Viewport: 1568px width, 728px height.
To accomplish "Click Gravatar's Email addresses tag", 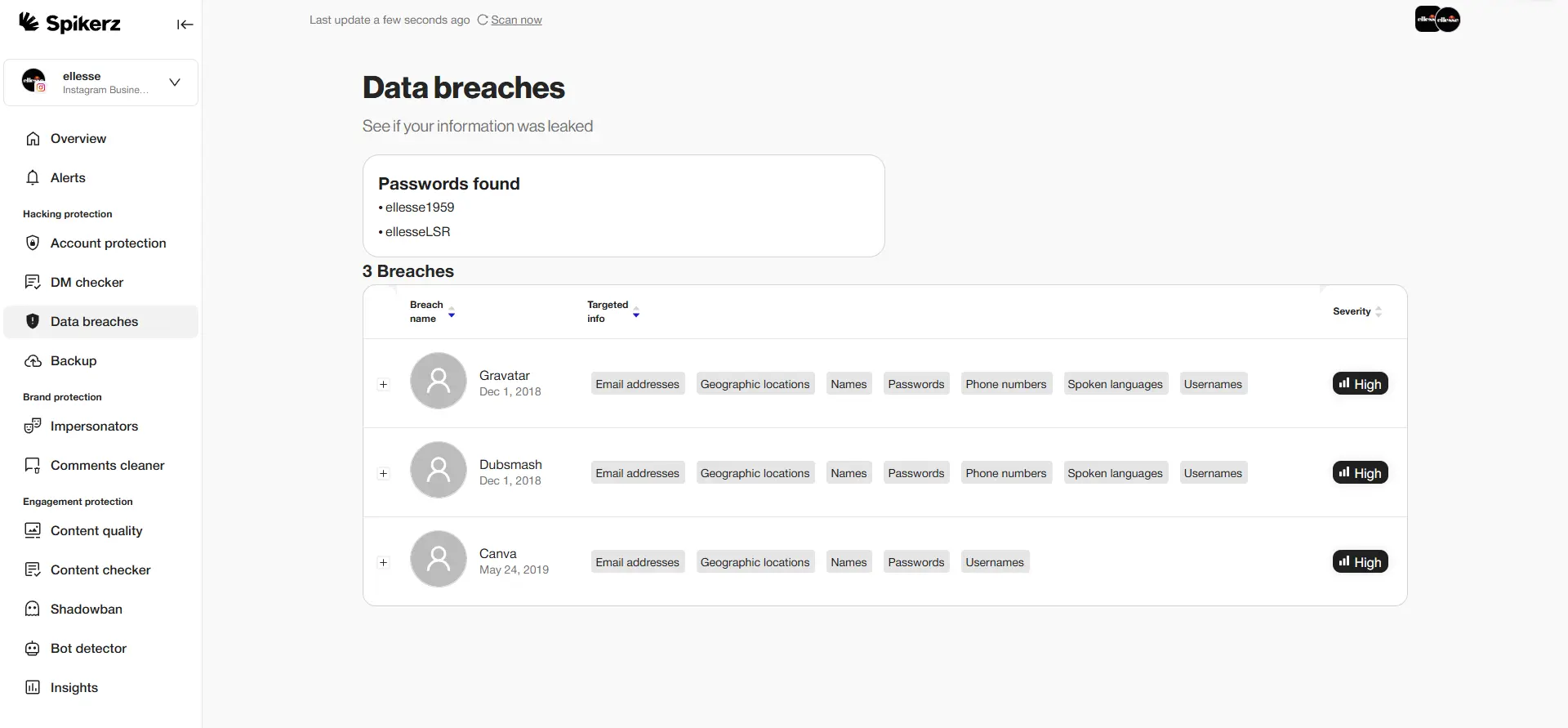I will click(x=637, y=384).
